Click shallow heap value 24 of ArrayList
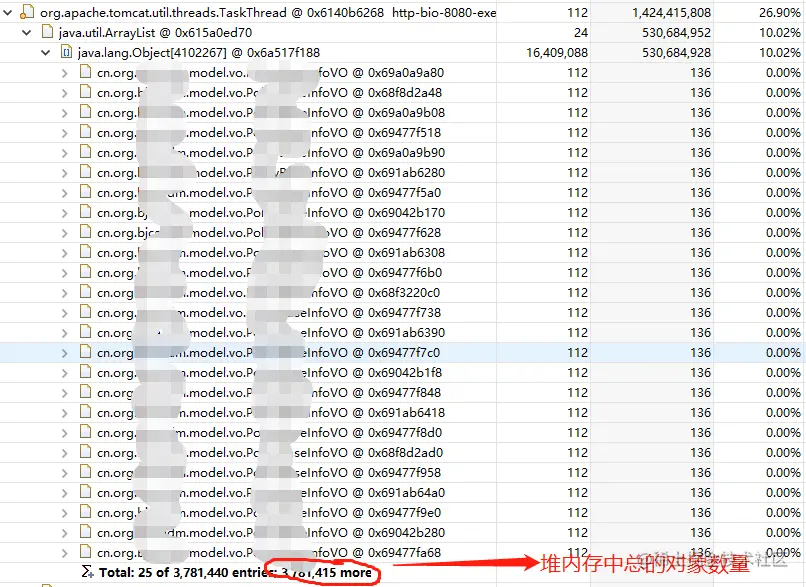Screen dimensions: 806x587 coord(581,32)
